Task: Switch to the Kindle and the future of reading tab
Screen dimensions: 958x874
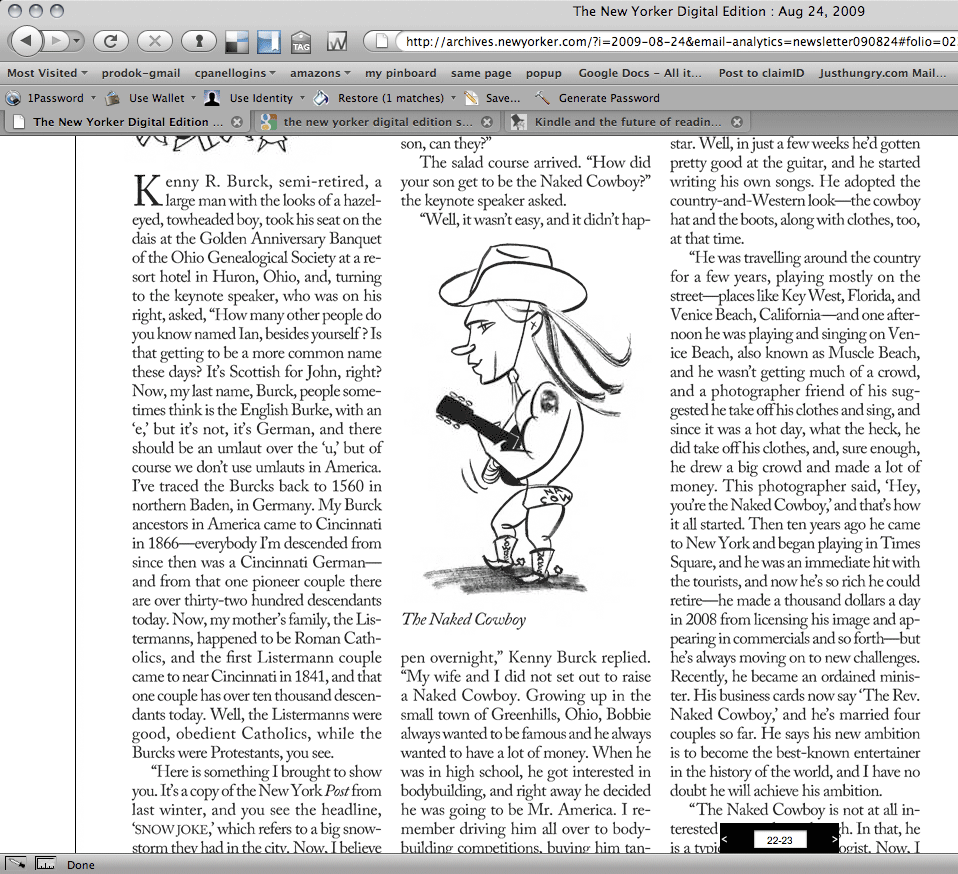Action: tap(627, 122)
